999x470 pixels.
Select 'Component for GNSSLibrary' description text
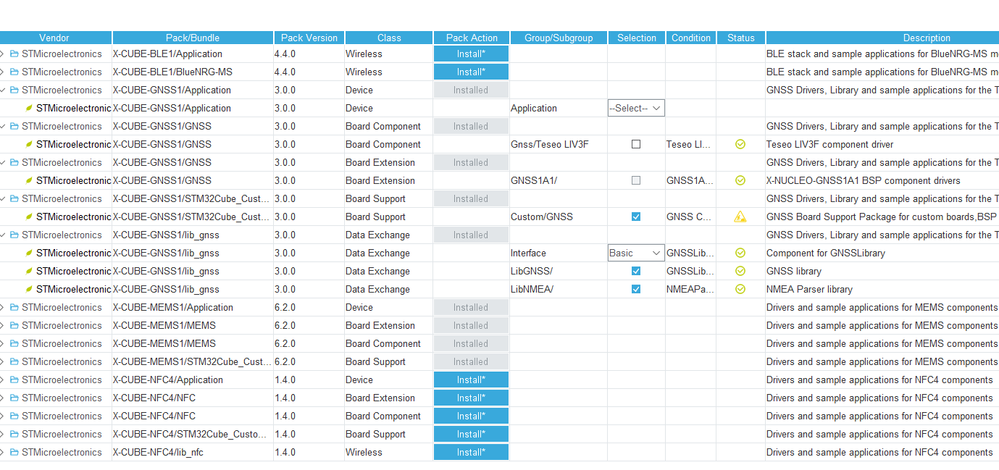point(826,253)
